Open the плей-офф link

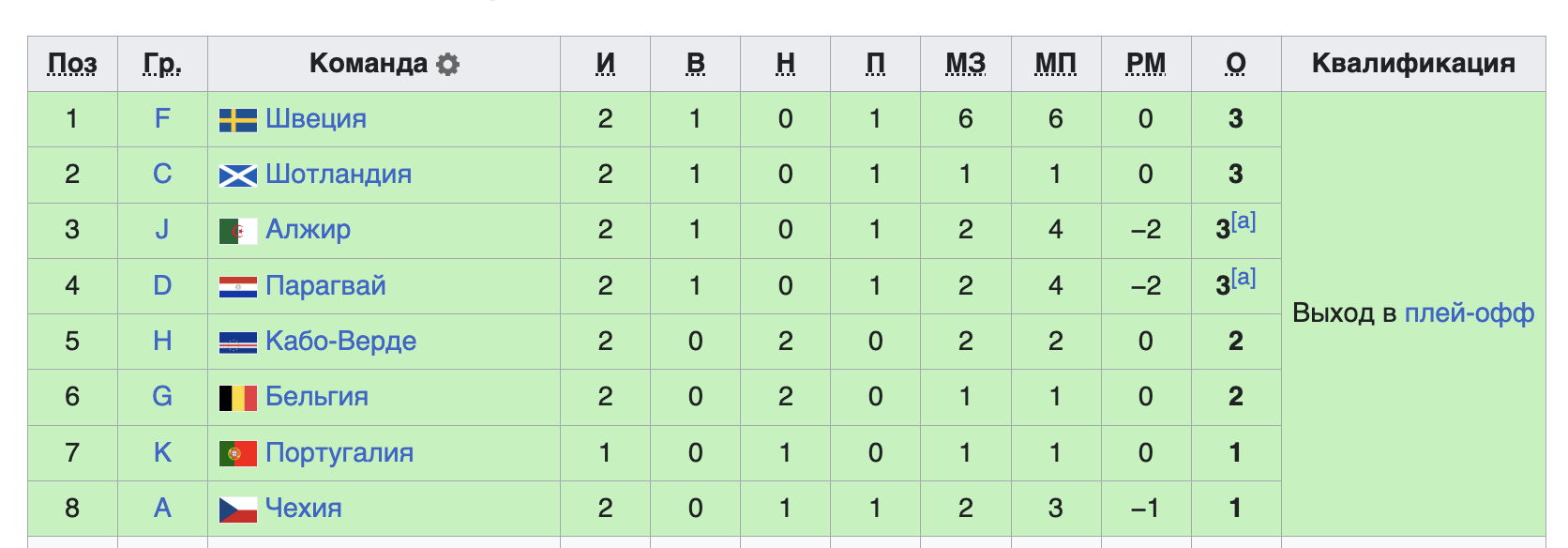click(1469, 313)
